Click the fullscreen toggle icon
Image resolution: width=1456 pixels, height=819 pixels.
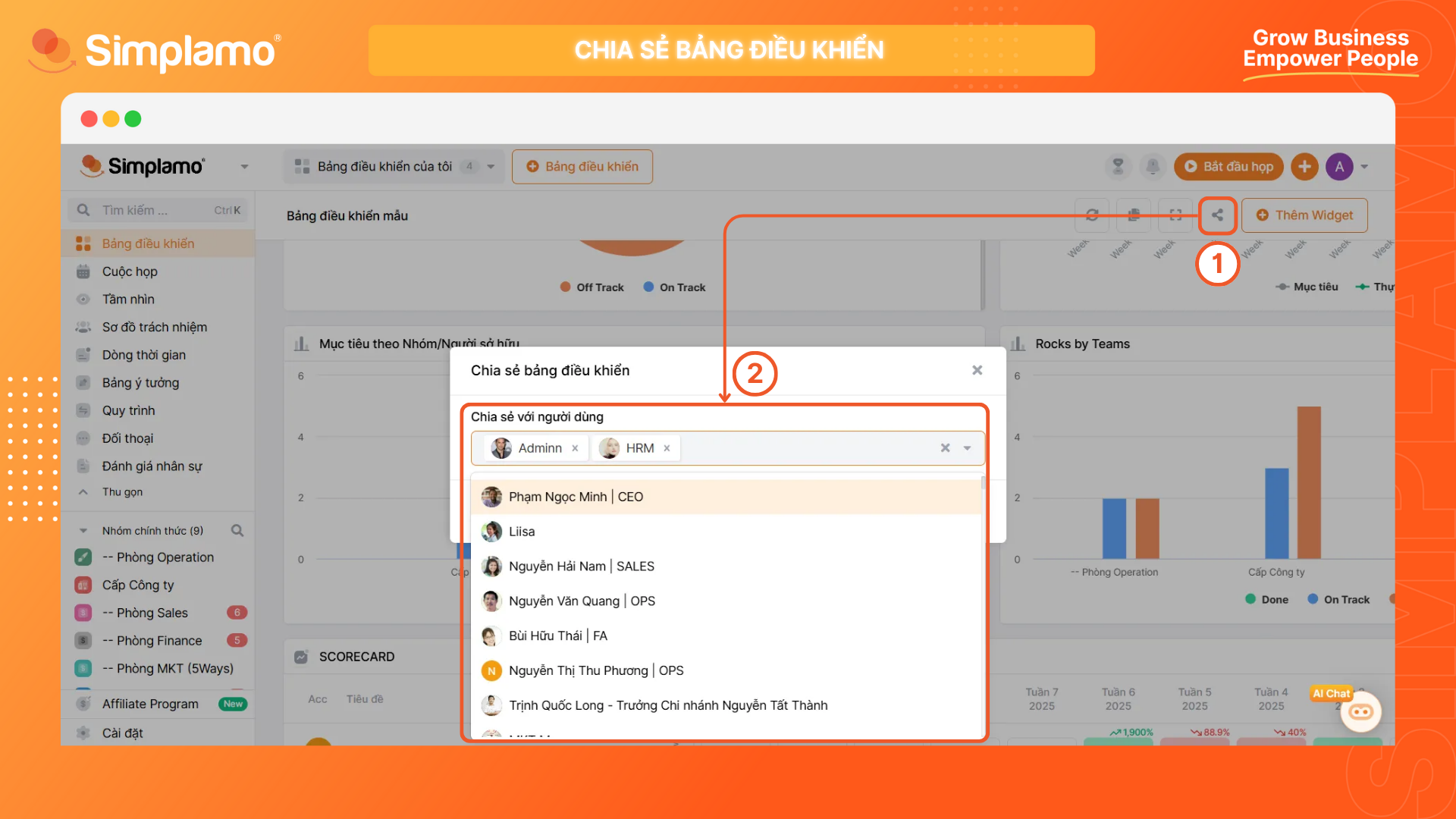(x=1175, y=215)
